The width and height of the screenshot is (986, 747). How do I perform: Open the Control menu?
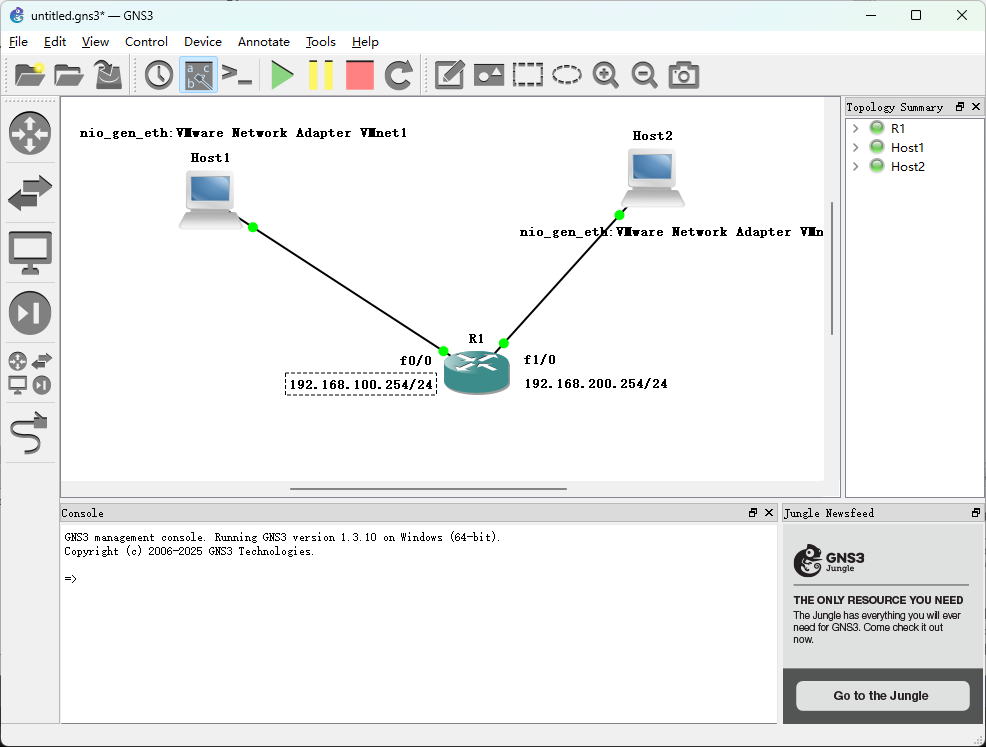pyautogui.click(x=146, y=42)
